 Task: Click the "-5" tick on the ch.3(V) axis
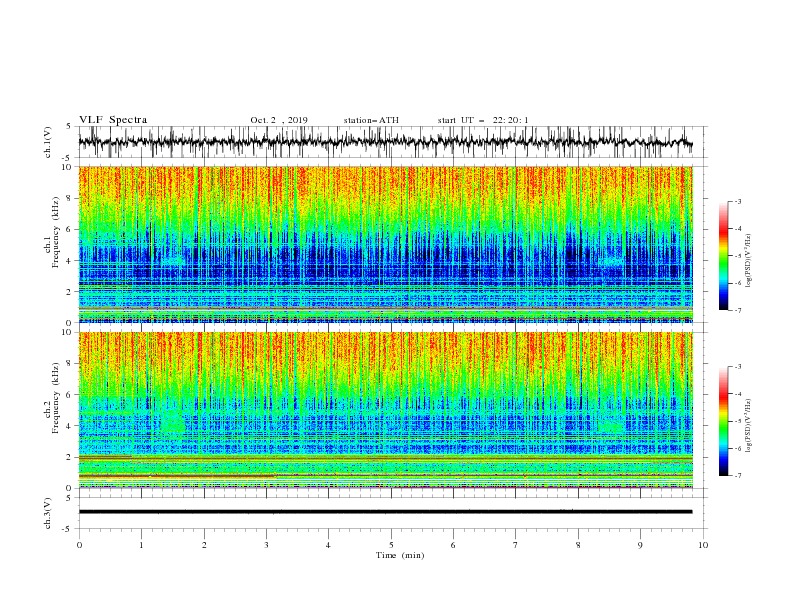coord(67,529)
